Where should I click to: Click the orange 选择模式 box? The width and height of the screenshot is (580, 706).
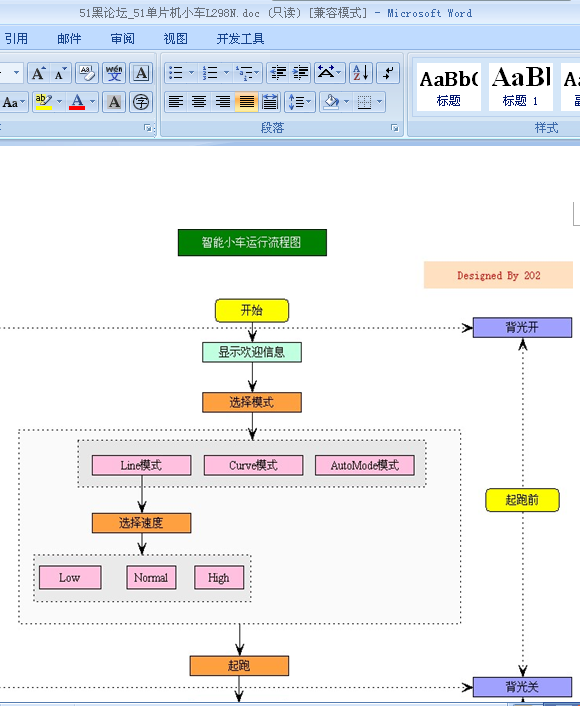(252, 402)
